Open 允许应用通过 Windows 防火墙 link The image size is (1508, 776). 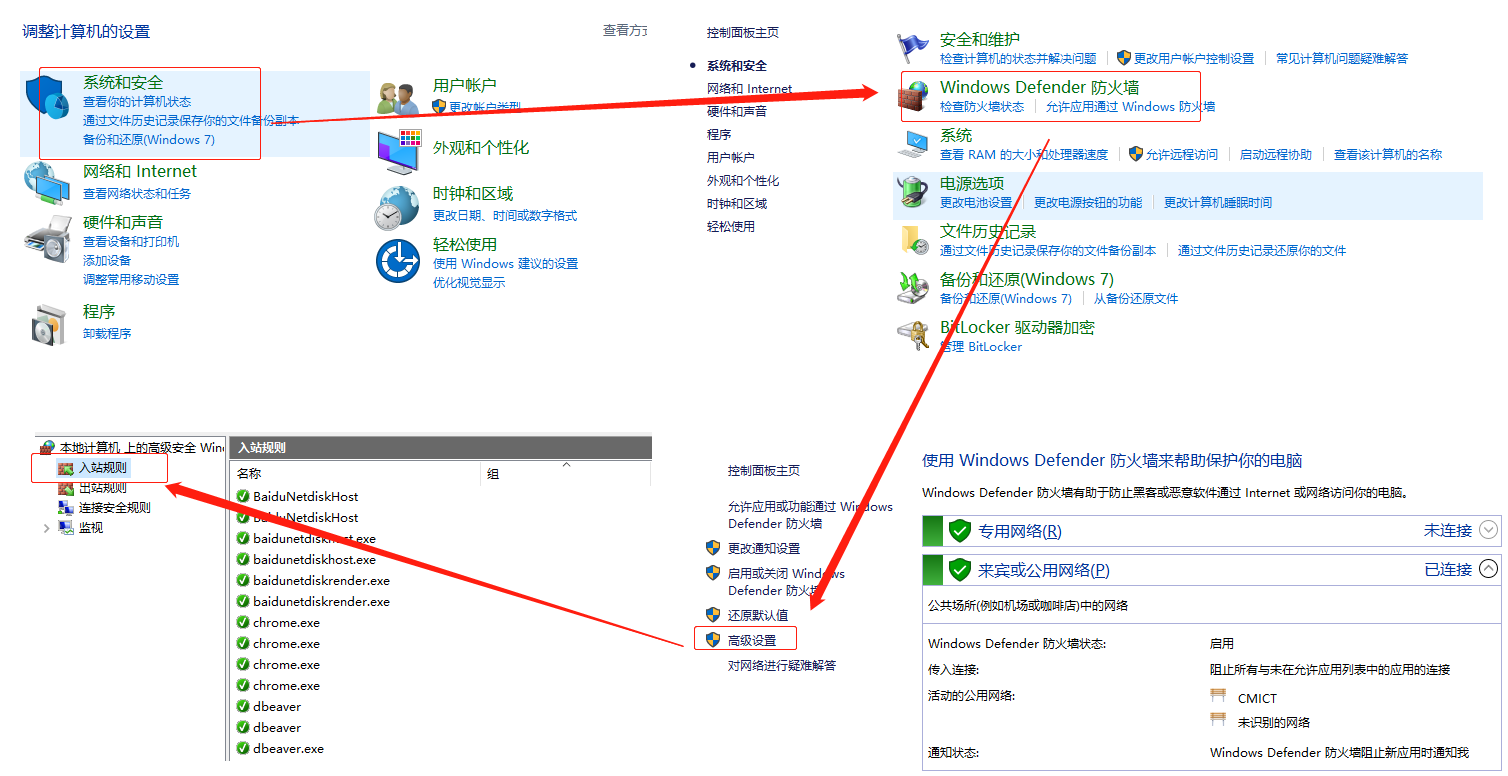coord(1130,106)
